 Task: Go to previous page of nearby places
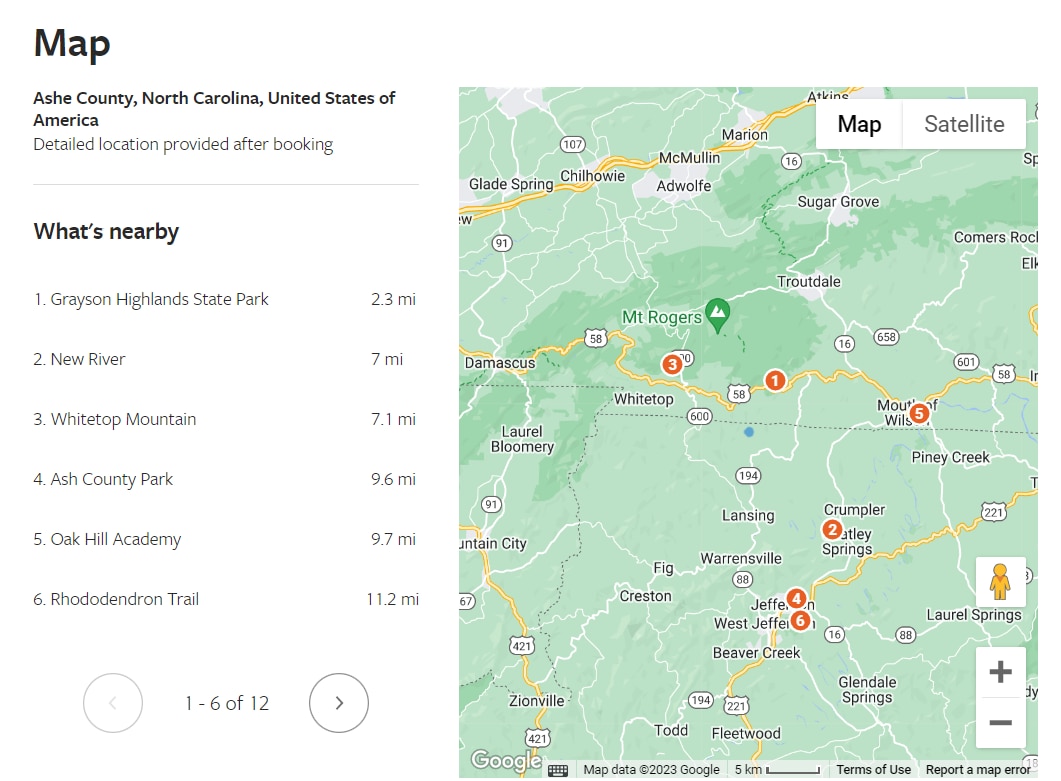coord(113,703)
